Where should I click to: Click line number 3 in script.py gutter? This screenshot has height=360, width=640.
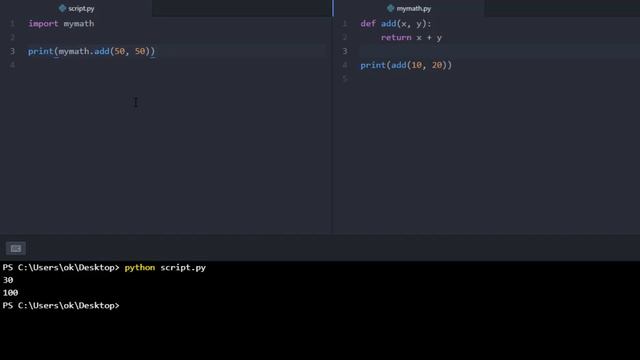[12, 51]
